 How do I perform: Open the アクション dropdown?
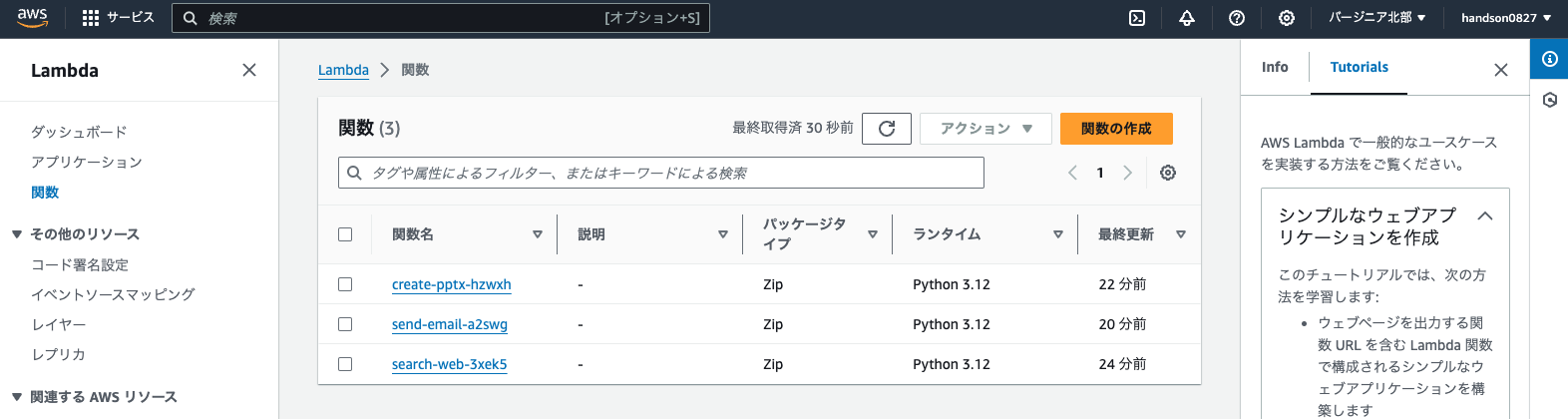[985, 129]
